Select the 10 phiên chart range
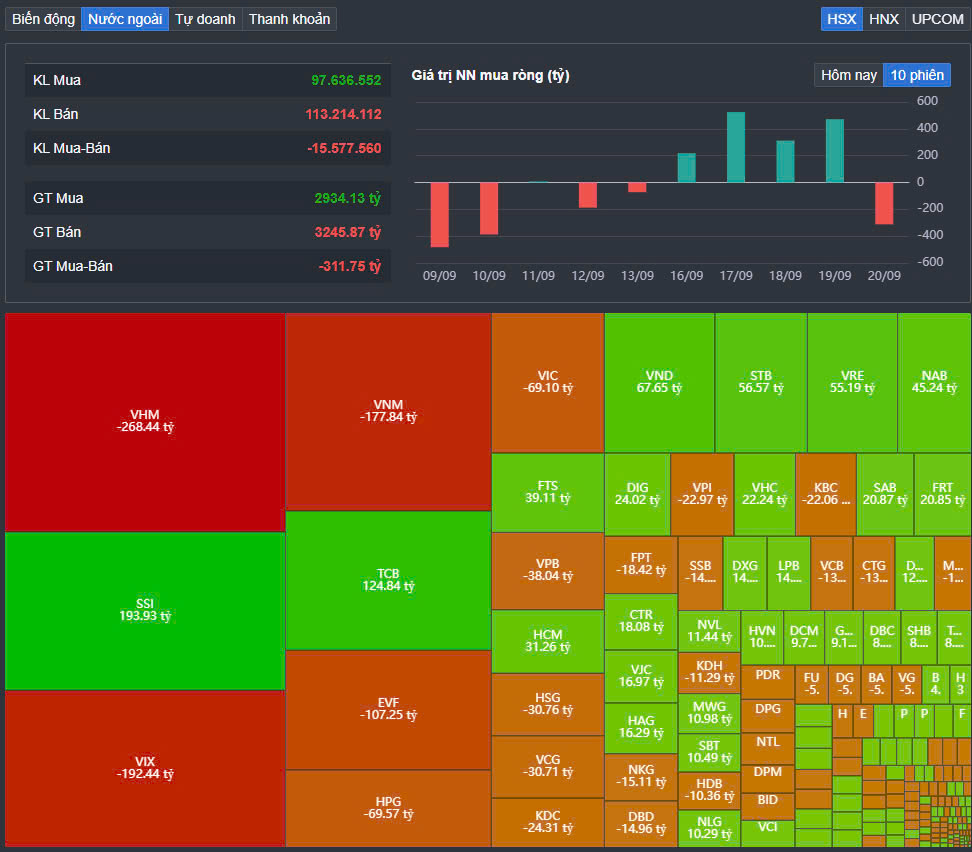 coord(917,75)
